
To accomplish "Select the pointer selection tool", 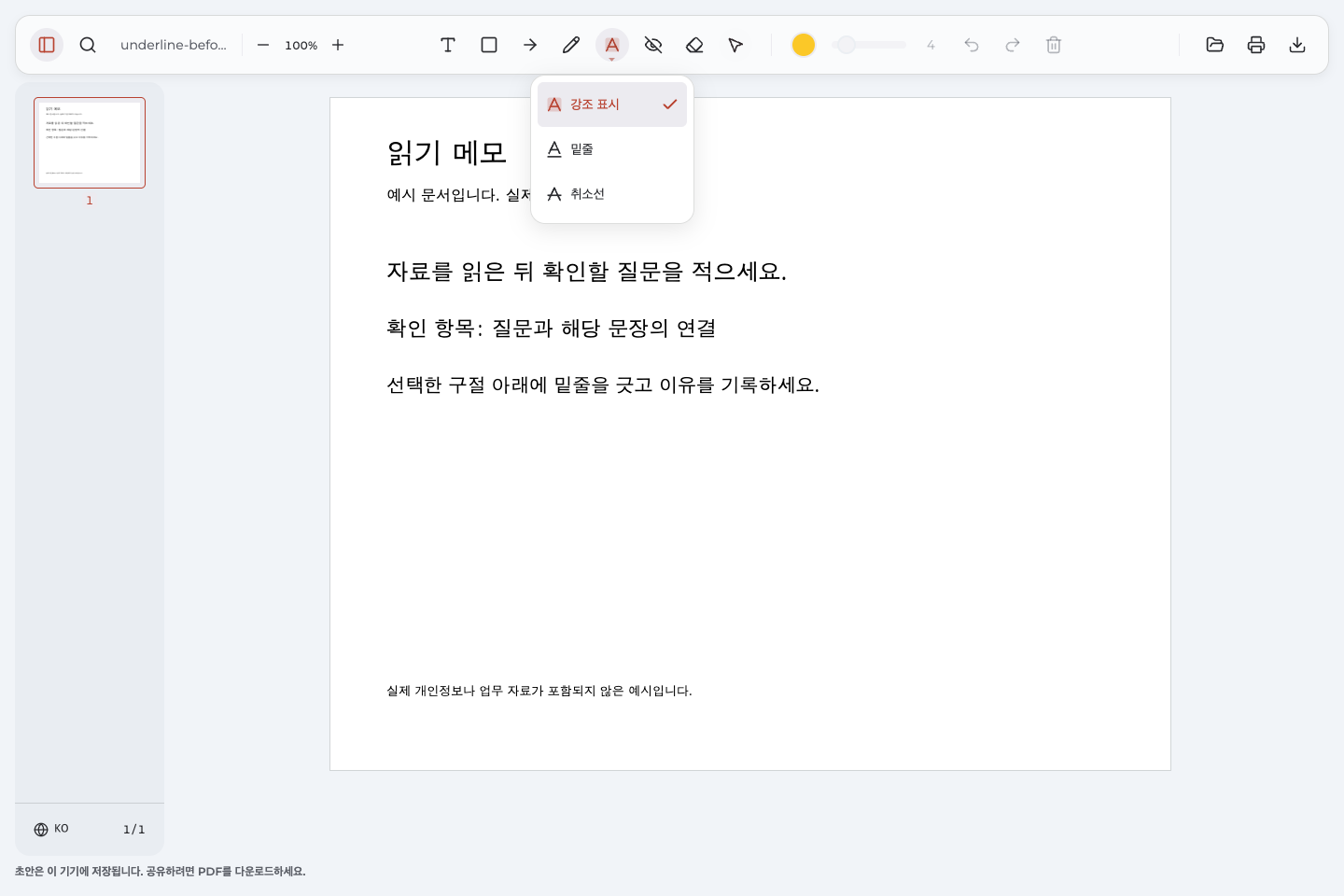I will click(735, 45).
